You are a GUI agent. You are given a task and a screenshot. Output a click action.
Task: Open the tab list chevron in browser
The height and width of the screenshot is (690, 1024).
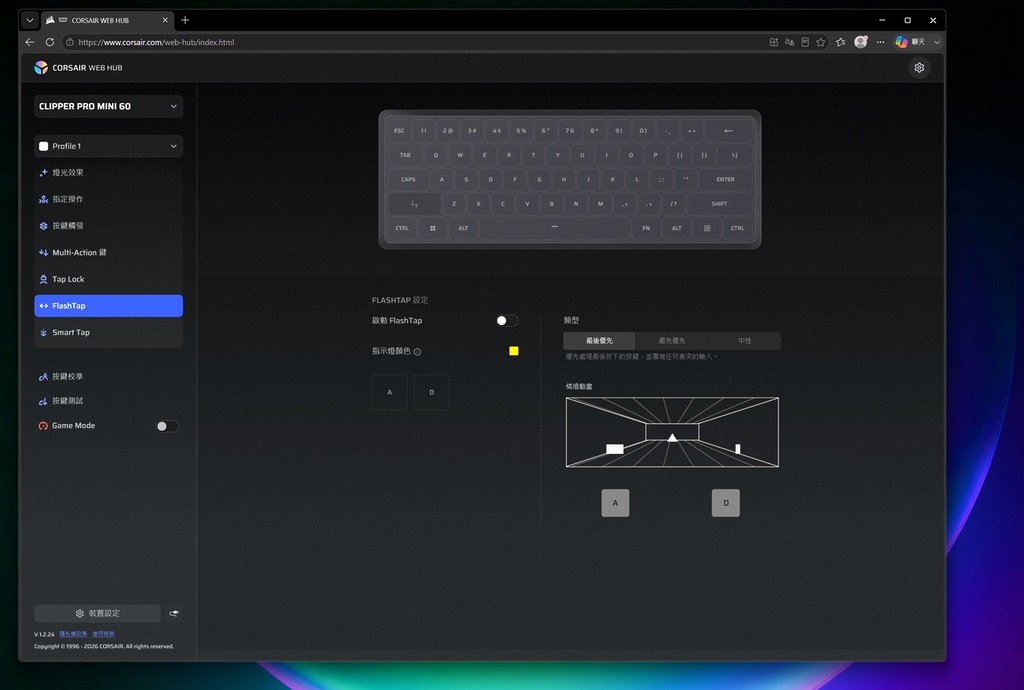(x=29, y=20)
